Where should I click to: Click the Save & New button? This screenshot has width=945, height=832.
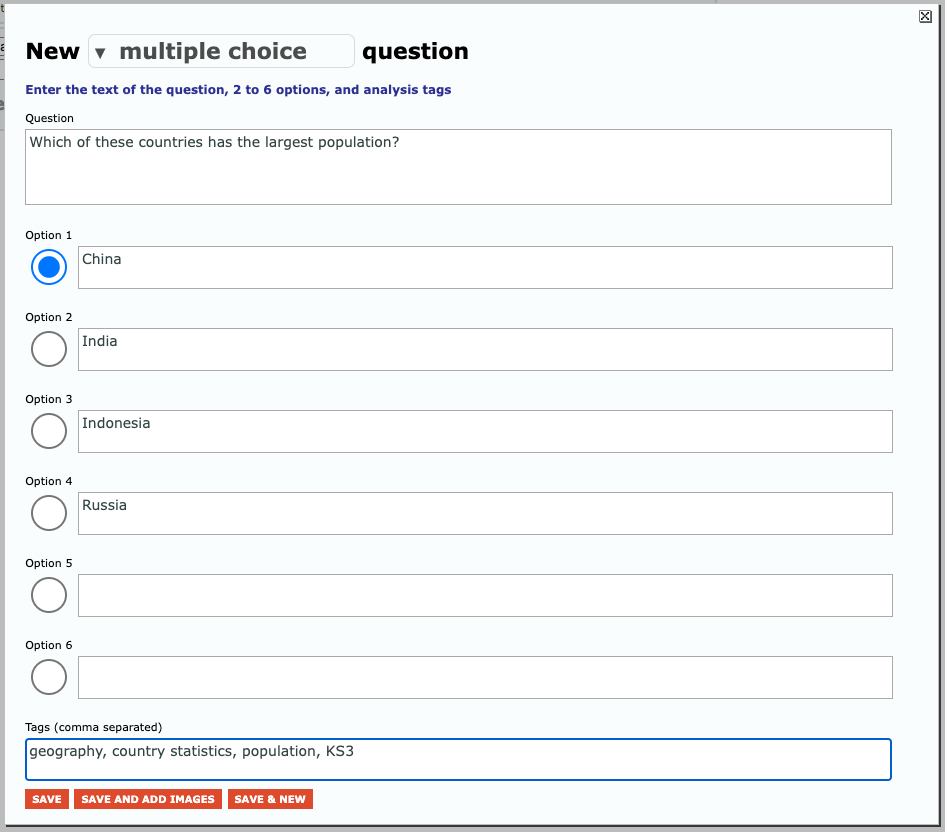coord(270,799)
